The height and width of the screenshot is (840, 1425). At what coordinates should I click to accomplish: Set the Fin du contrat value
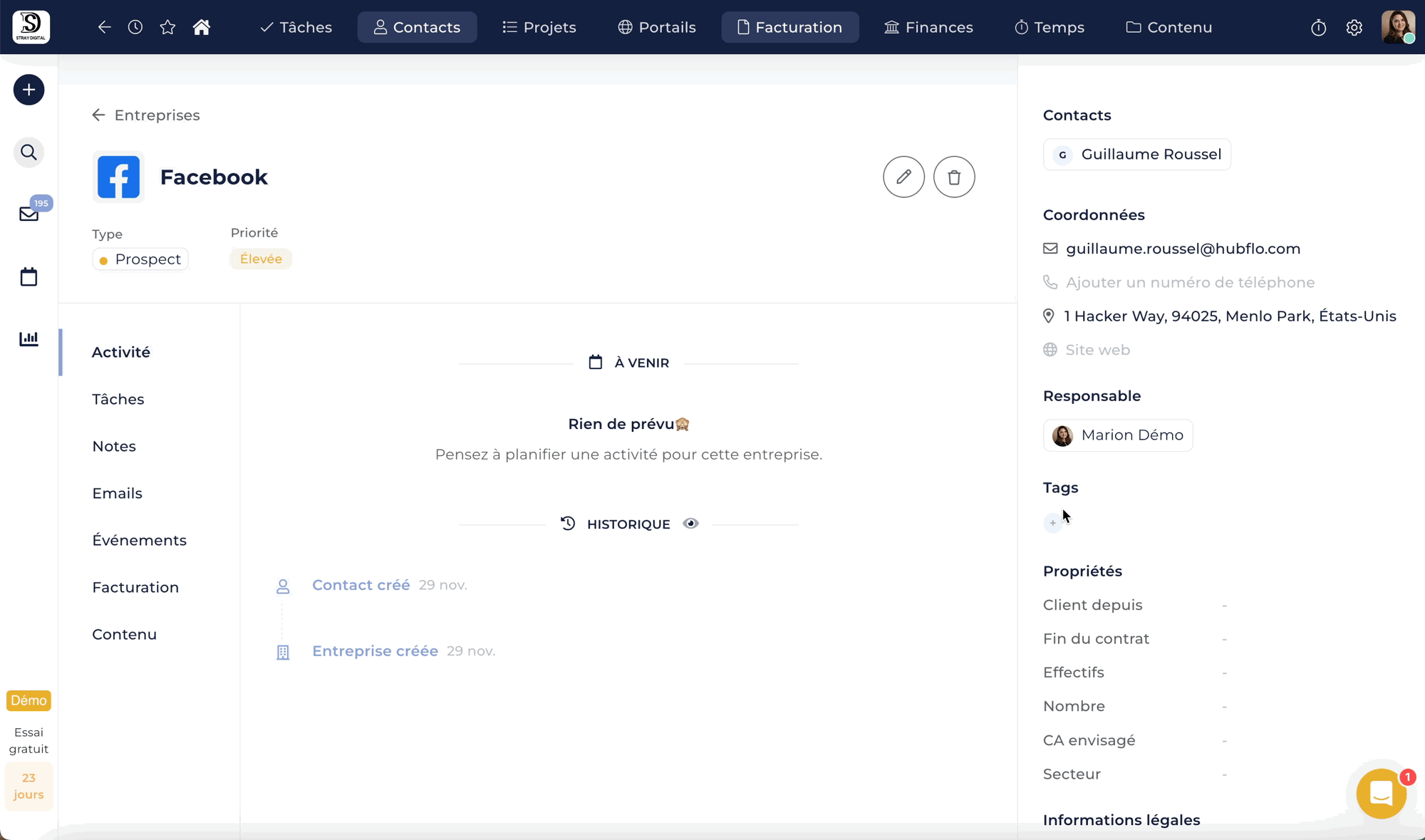tap(1224, 639)
